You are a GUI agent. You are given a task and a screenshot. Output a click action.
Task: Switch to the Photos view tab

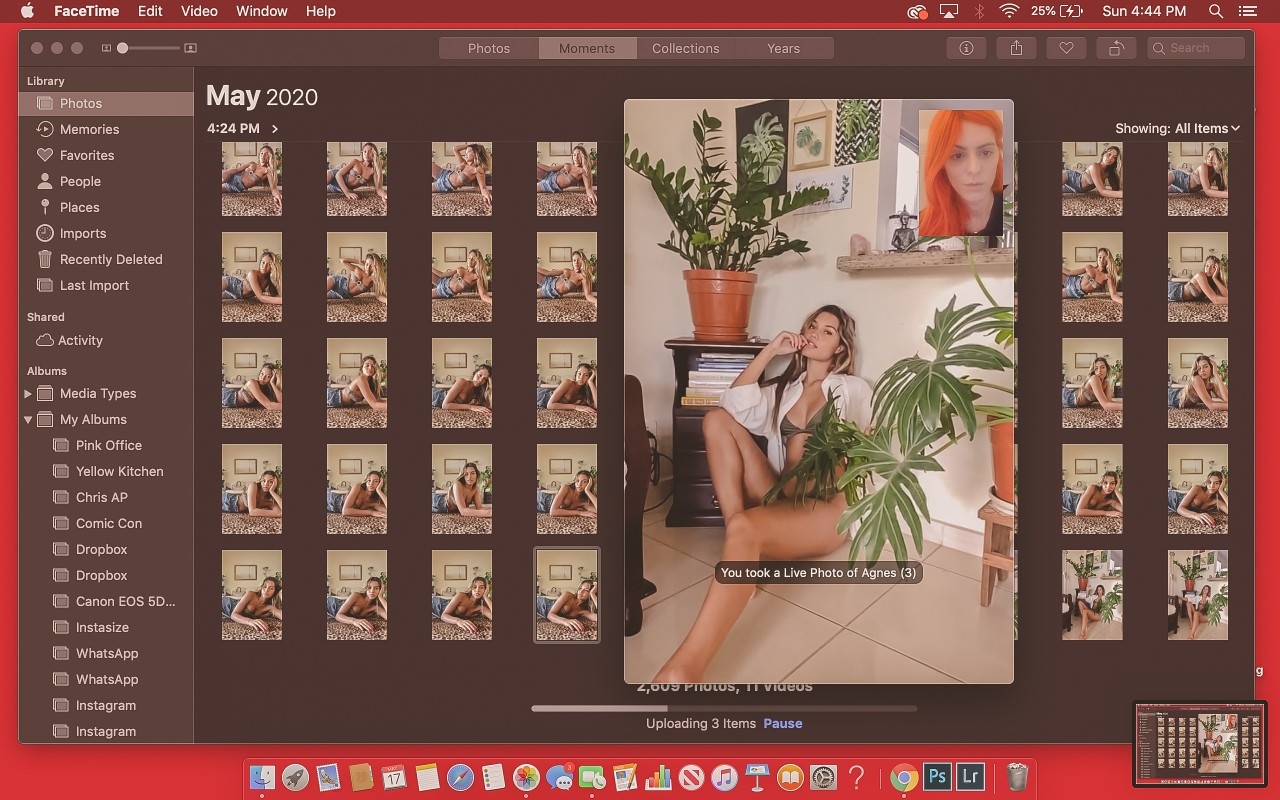(x=489, y=48)
